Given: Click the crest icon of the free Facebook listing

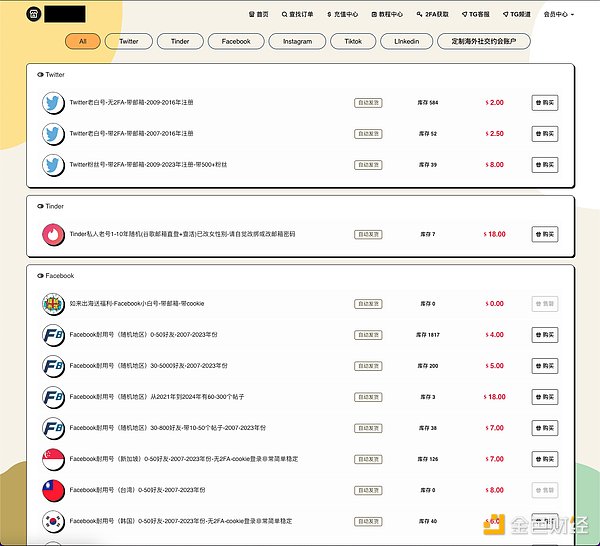Looking at the screenshot, I should pos(54,303).
